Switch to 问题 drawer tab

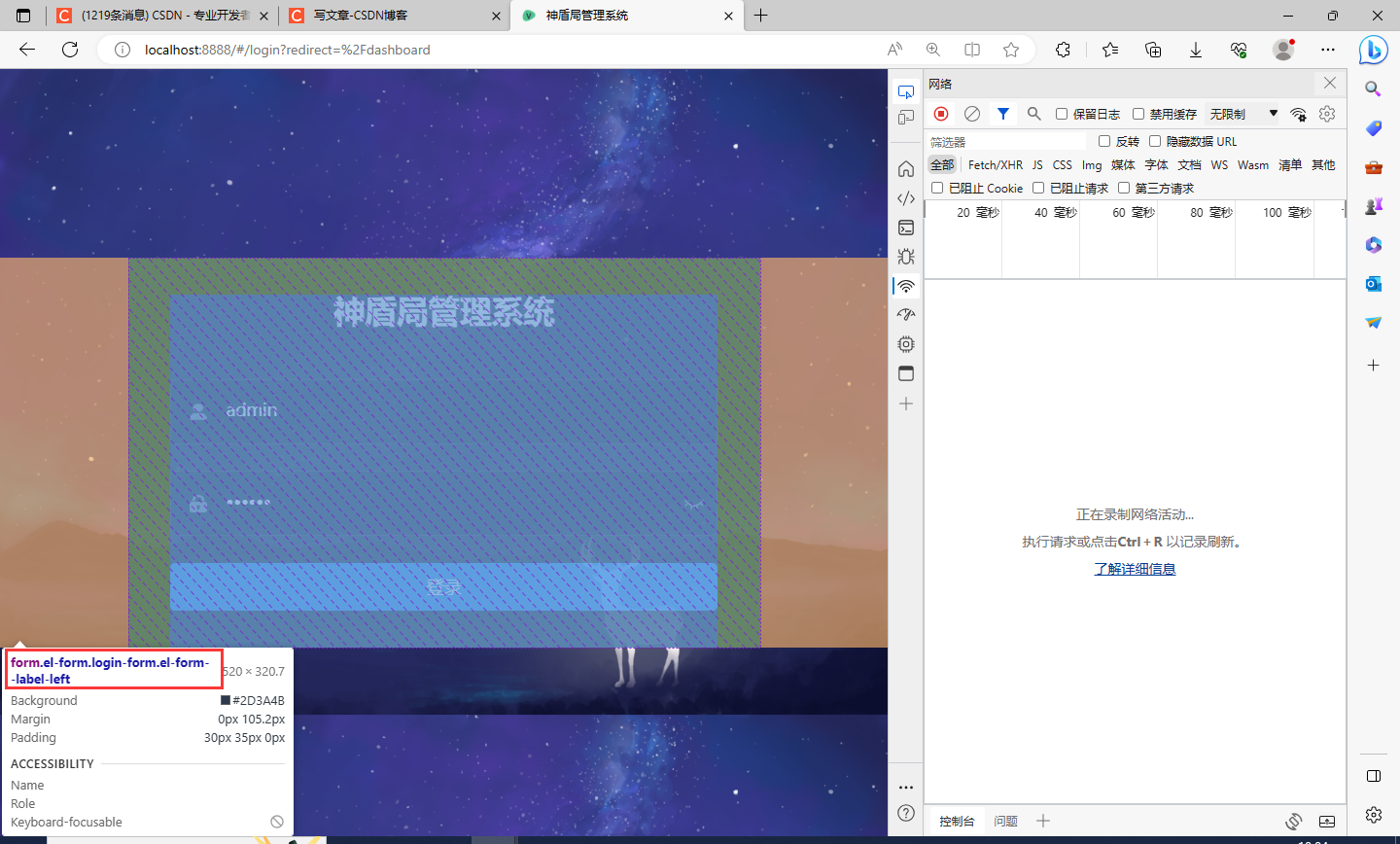coord(1005,821)
